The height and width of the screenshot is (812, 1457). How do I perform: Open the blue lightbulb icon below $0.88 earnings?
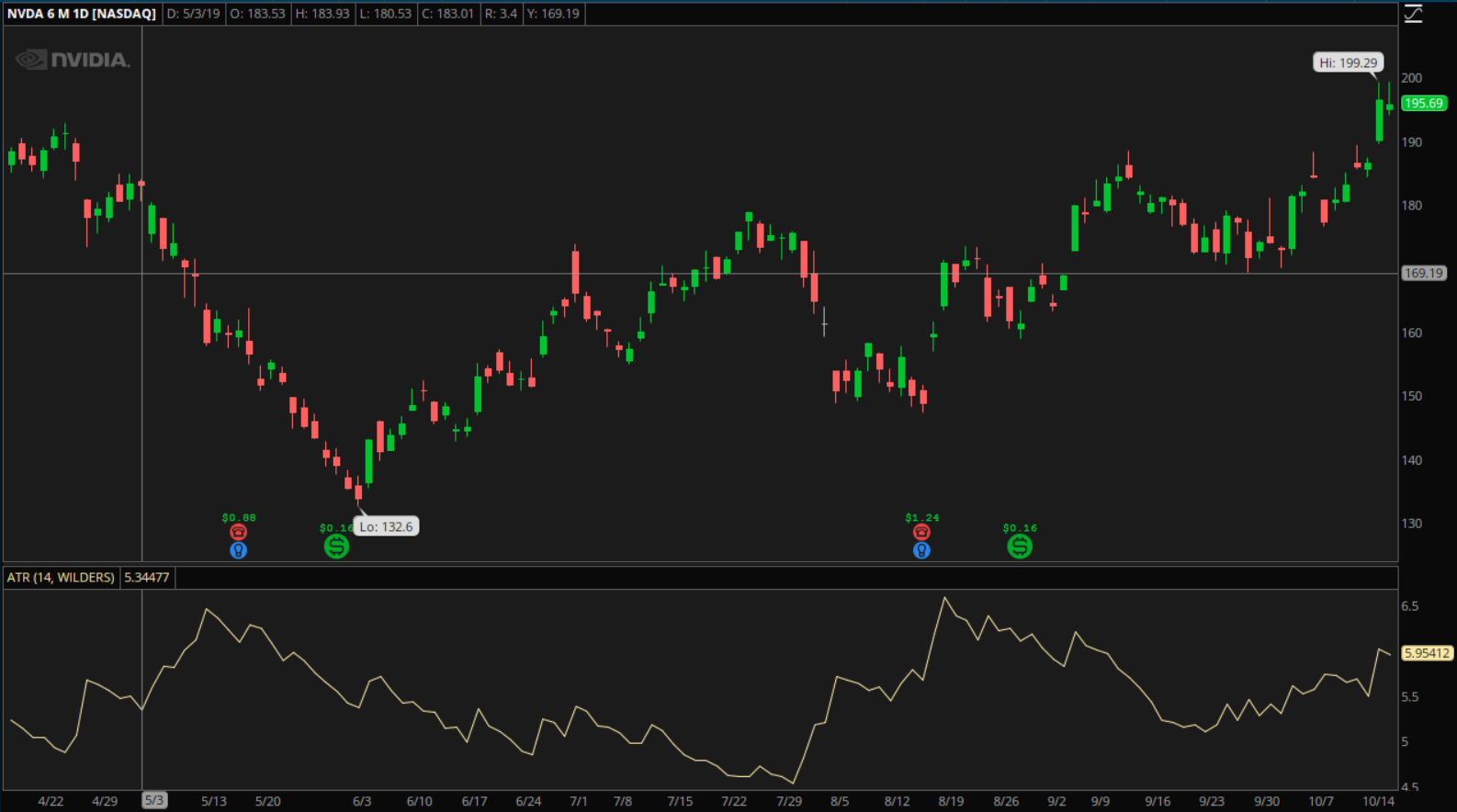tap(238, 550)
